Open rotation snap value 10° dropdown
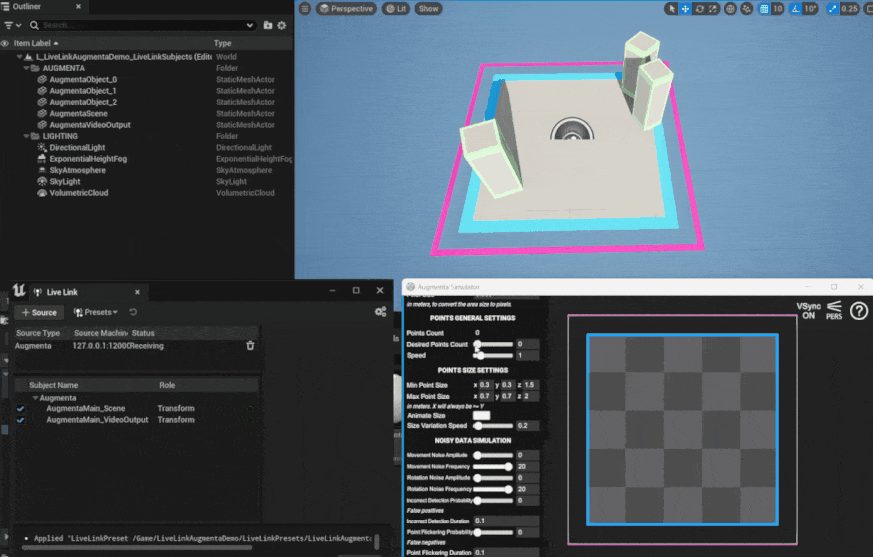873x557 pixels. [810, 8]
